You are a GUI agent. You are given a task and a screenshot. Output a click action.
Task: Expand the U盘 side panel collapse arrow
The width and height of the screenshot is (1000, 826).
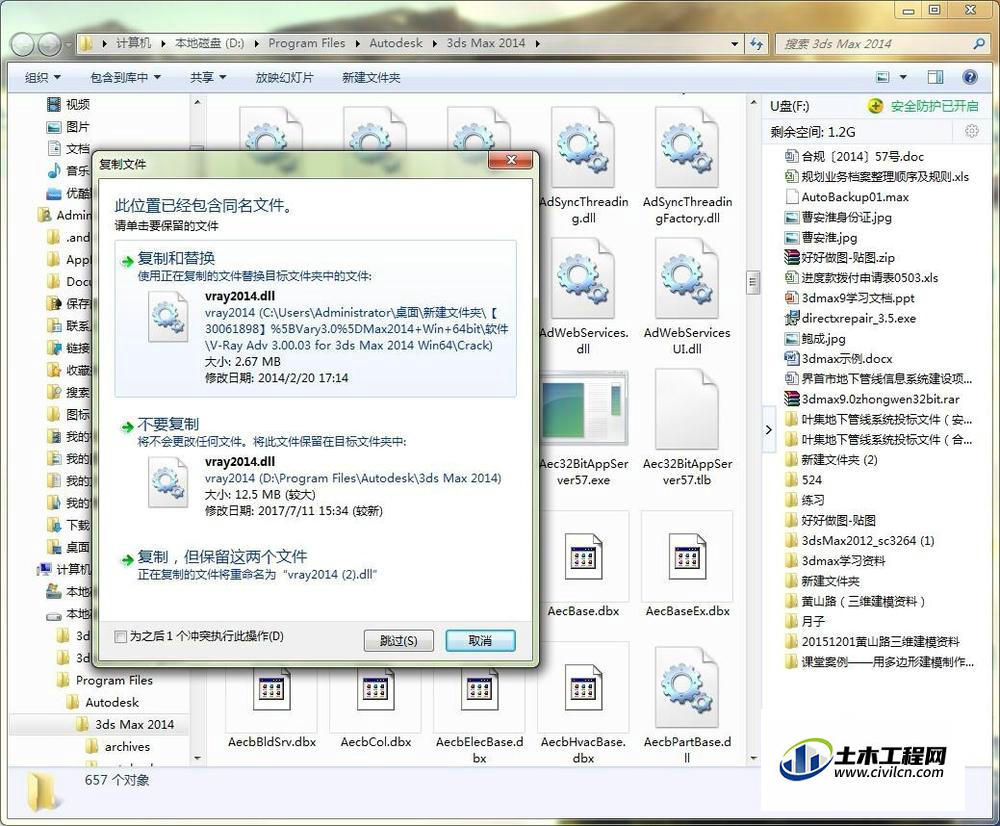click(768, 430)
